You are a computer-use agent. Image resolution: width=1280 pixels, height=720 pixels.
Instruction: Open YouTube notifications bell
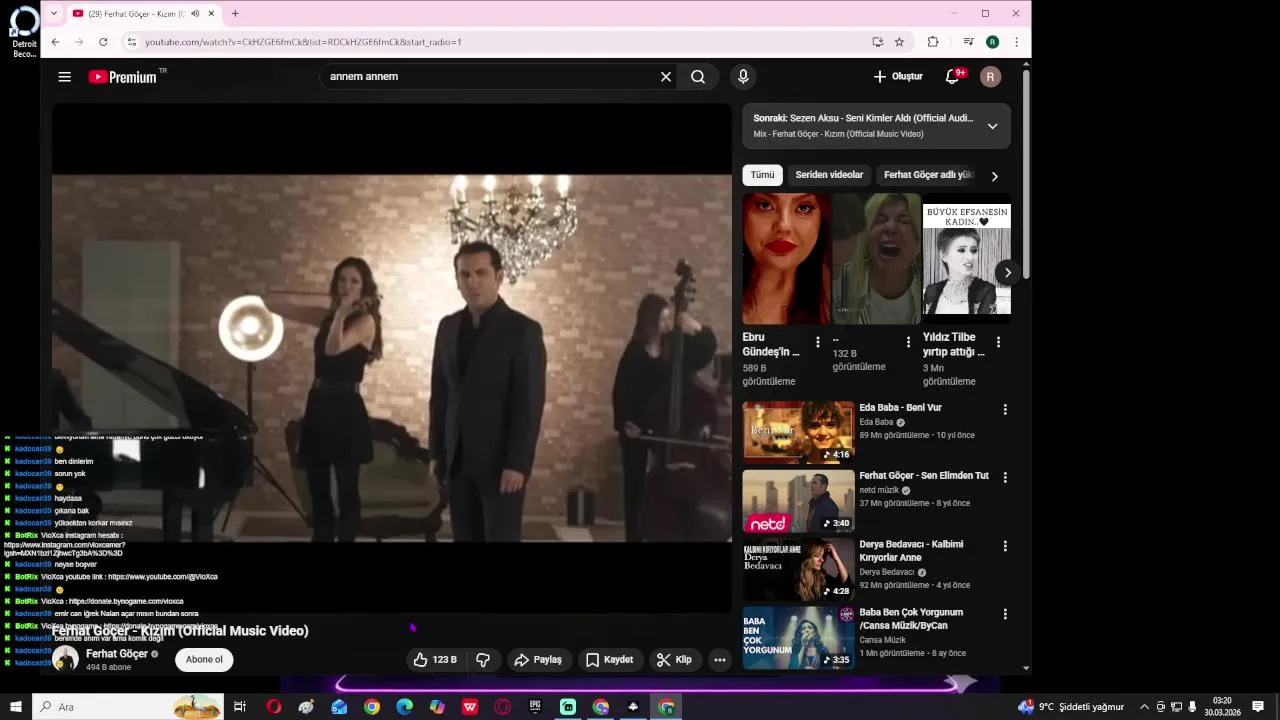[953, 77]
